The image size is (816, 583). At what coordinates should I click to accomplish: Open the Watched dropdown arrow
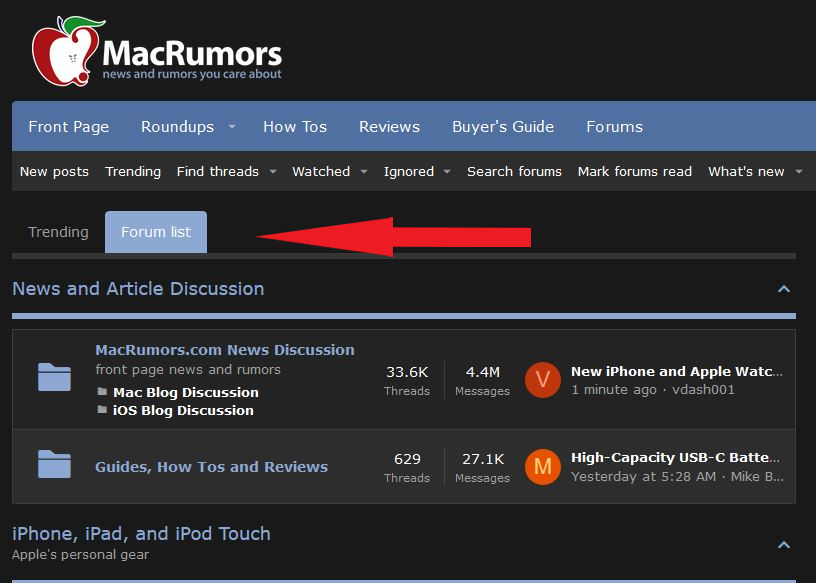tap(364, 171)
